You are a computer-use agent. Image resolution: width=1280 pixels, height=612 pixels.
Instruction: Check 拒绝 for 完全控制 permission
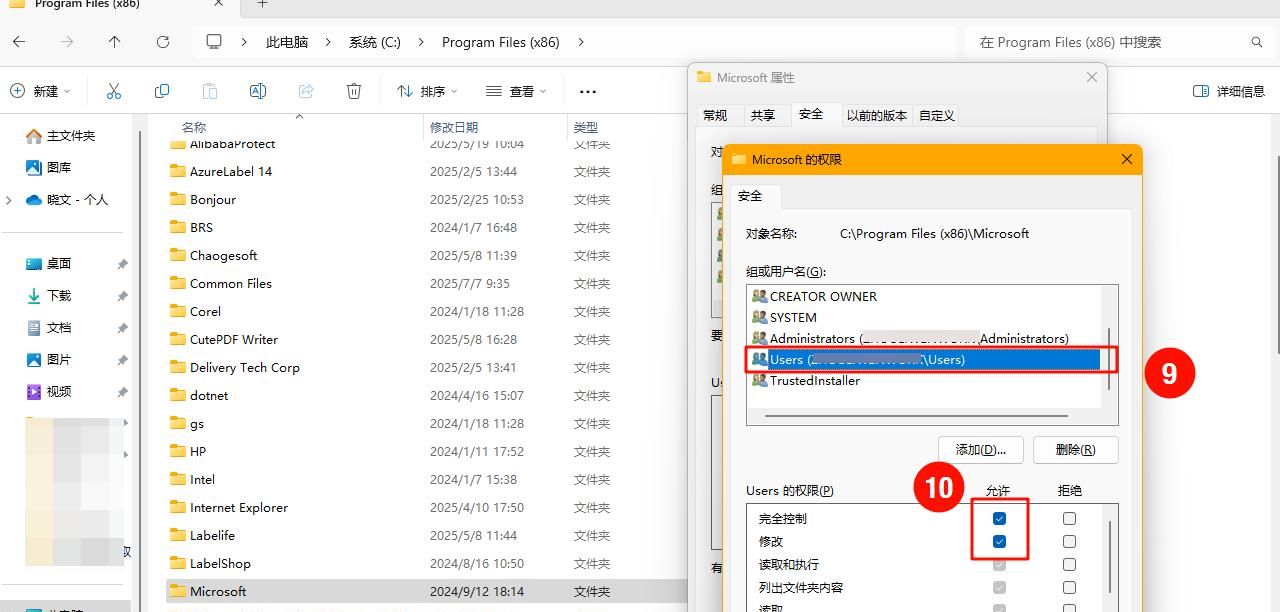[1069, 518]
